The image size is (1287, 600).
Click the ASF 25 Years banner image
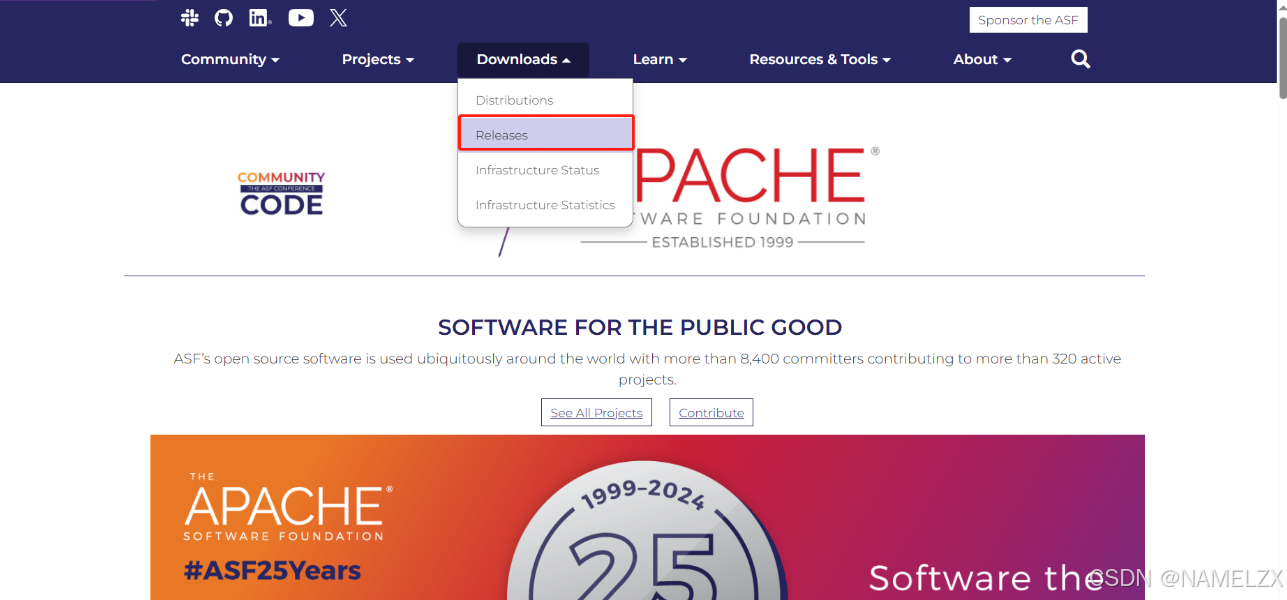click(x=647, y=517)
